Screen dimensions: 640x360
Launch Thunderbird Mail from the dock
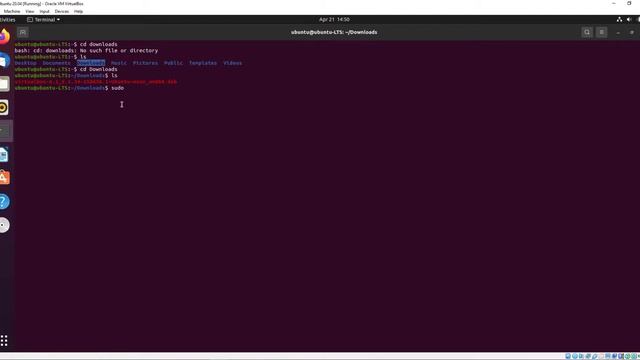4,60
